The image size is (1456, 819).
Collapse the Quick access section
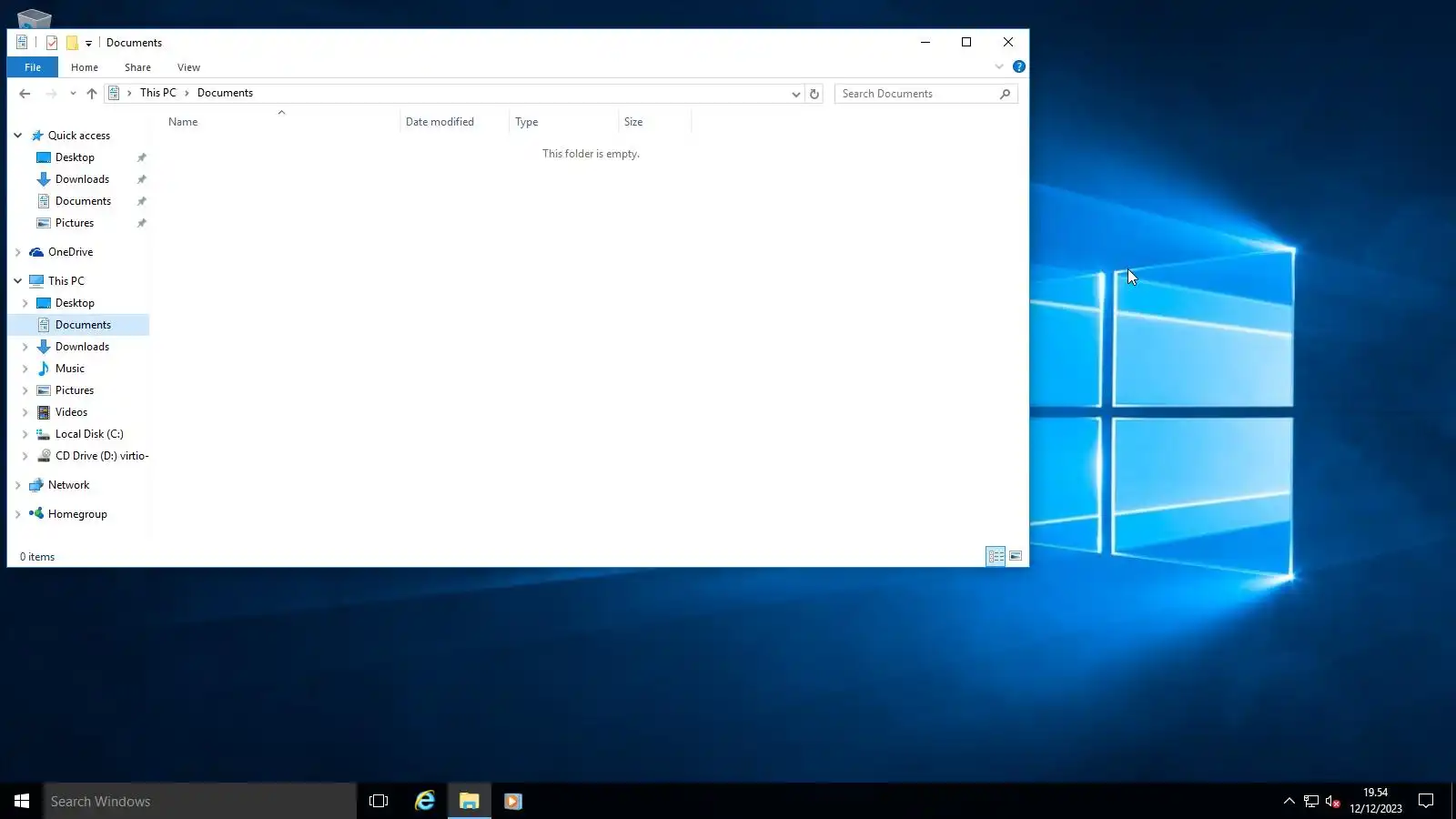tap(18, 136)
